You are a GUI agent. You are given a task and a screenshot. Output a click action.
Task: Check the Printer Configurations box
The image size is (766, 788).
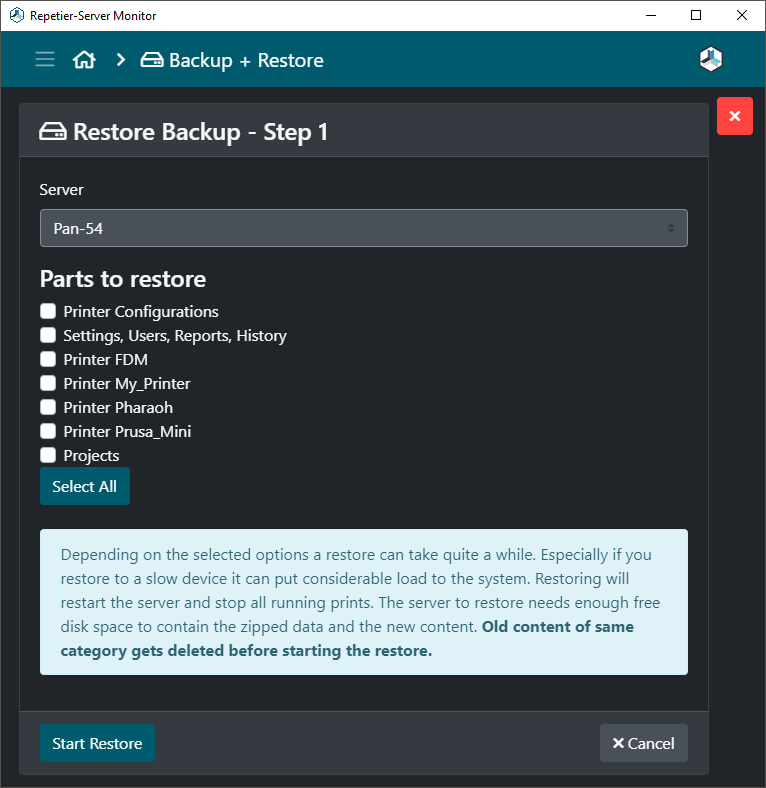[48, 311]
